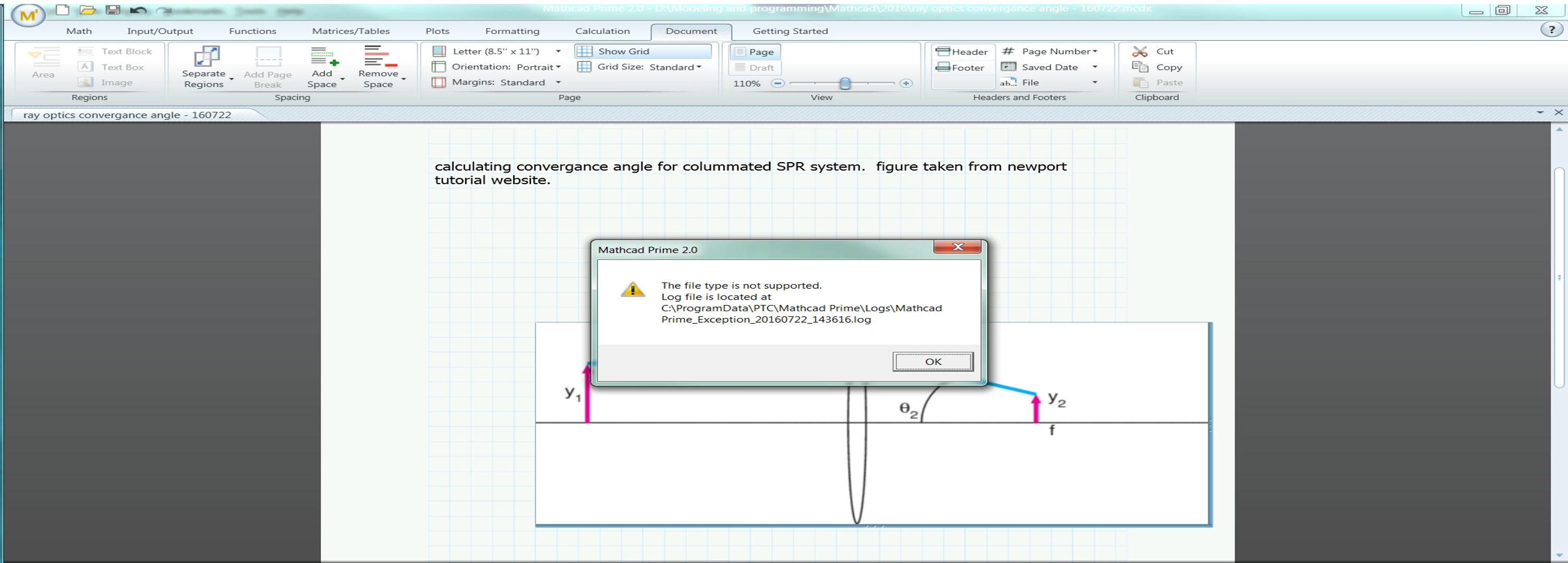Zoom out with the minus button

tap(777, 83)
